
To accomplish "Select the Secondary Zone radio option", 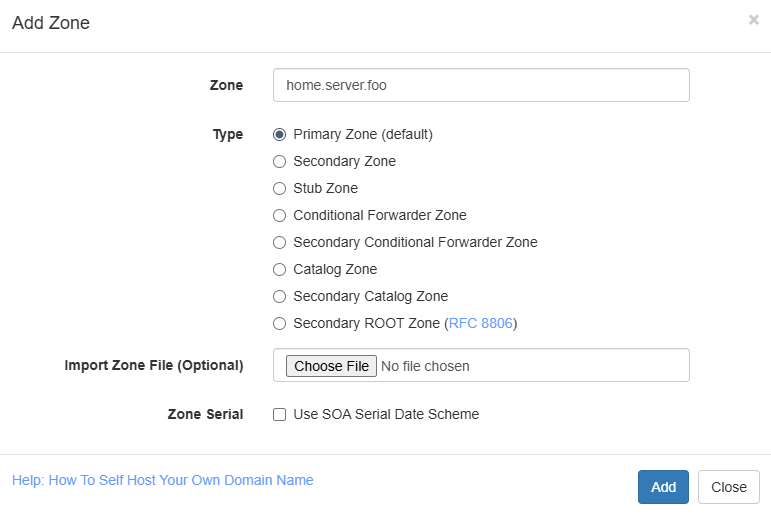I will 280,161.
